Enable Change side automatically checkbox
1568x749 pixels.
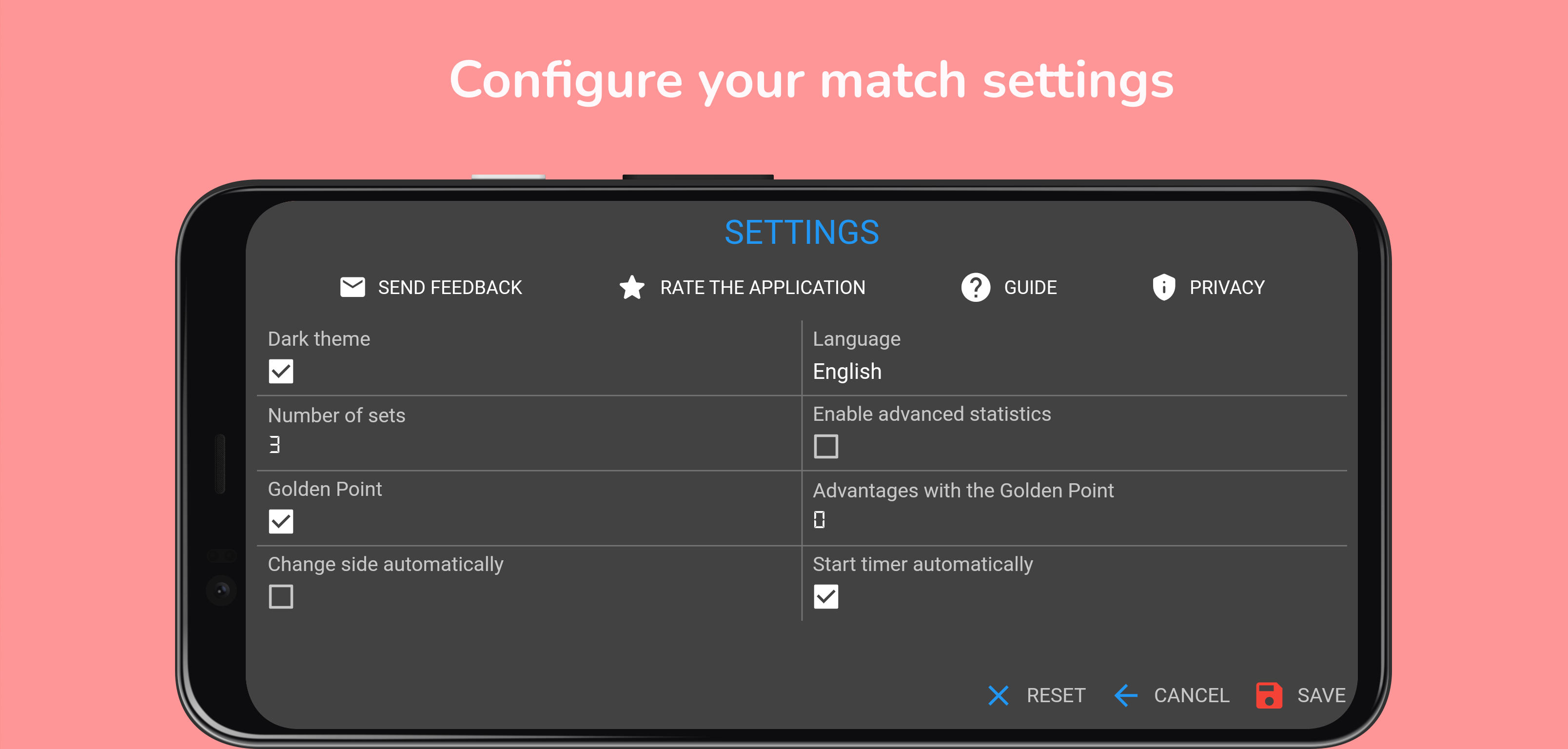click(281, 596)
